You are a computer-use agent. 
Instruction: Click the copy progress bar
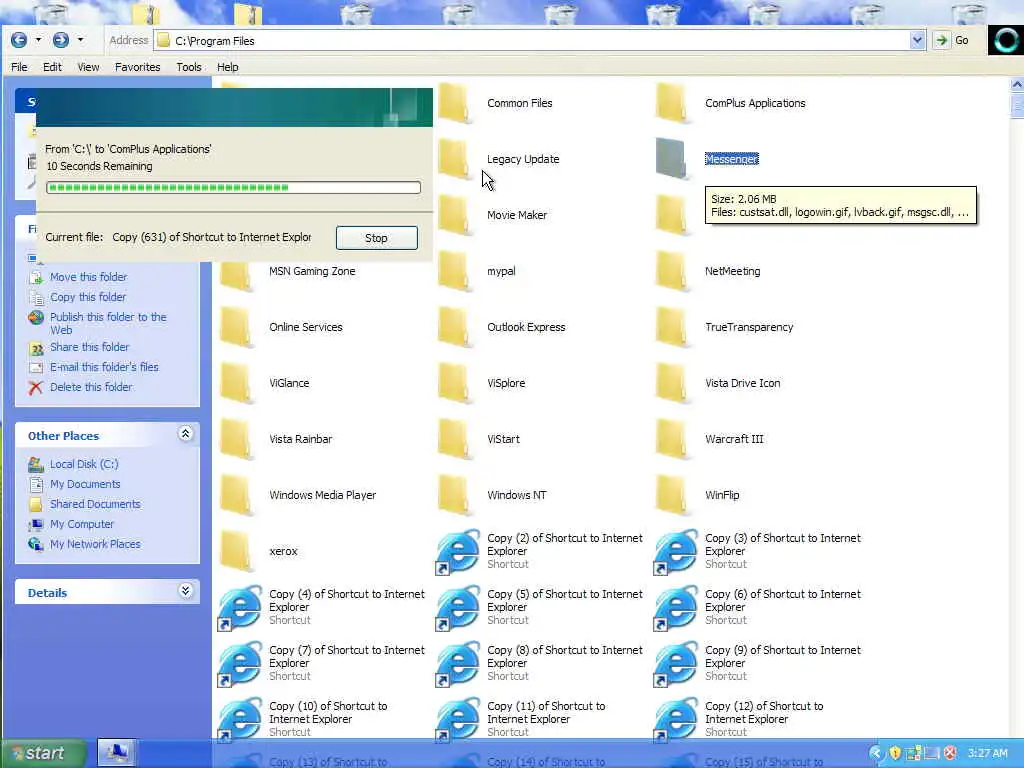click(x=233, y=187)
